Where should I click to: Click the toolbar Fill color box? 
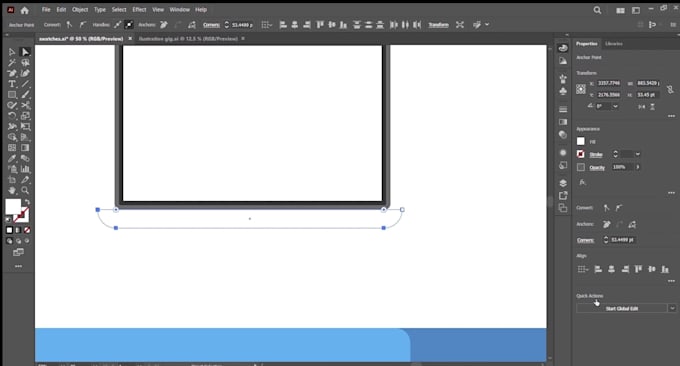(x=13, y=206)
